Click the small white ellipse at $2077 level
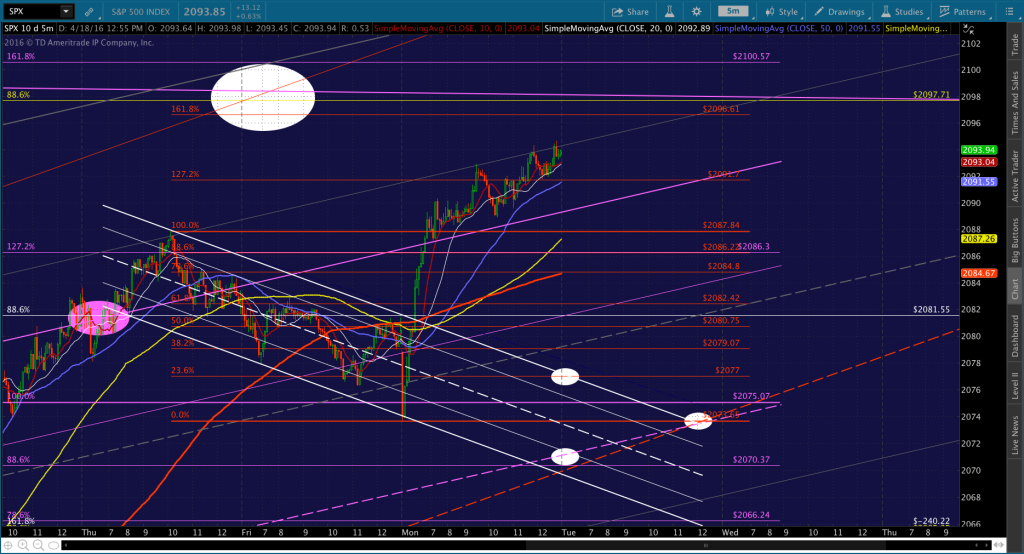1024x554 pixels. coord(565,376)
